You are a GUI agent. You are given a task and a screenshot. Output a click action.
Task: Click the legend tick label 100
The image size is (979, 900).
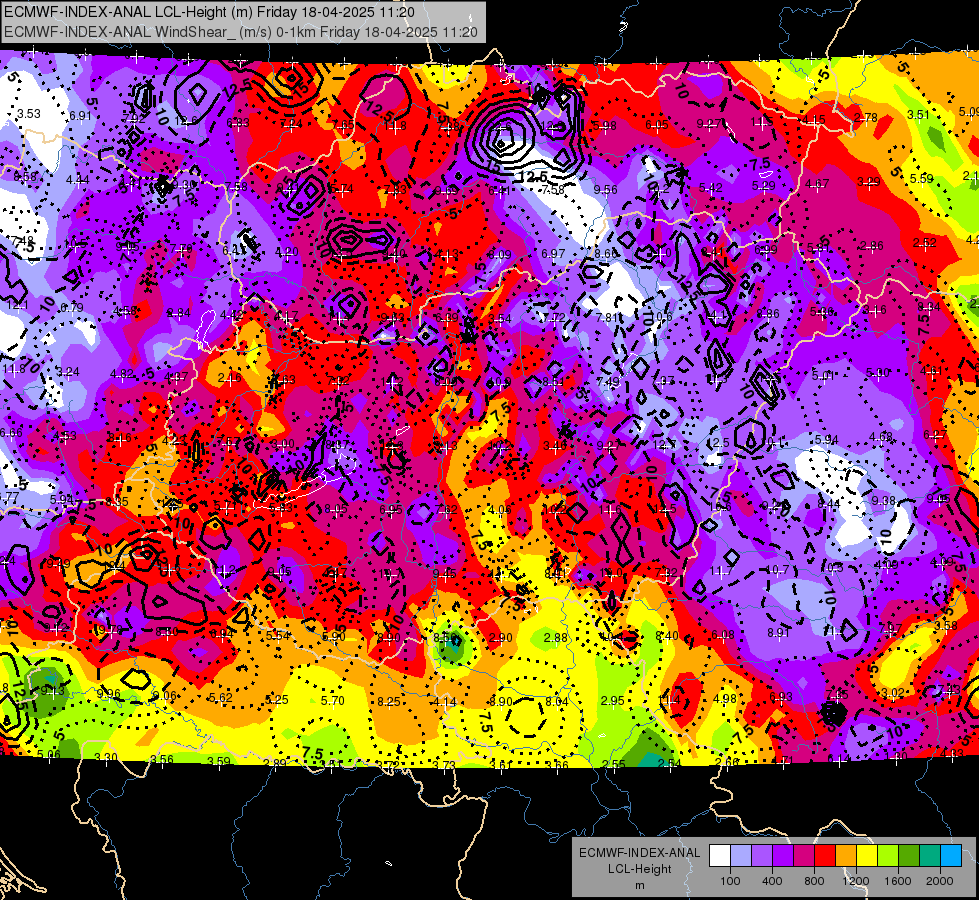tap(730, 881)
